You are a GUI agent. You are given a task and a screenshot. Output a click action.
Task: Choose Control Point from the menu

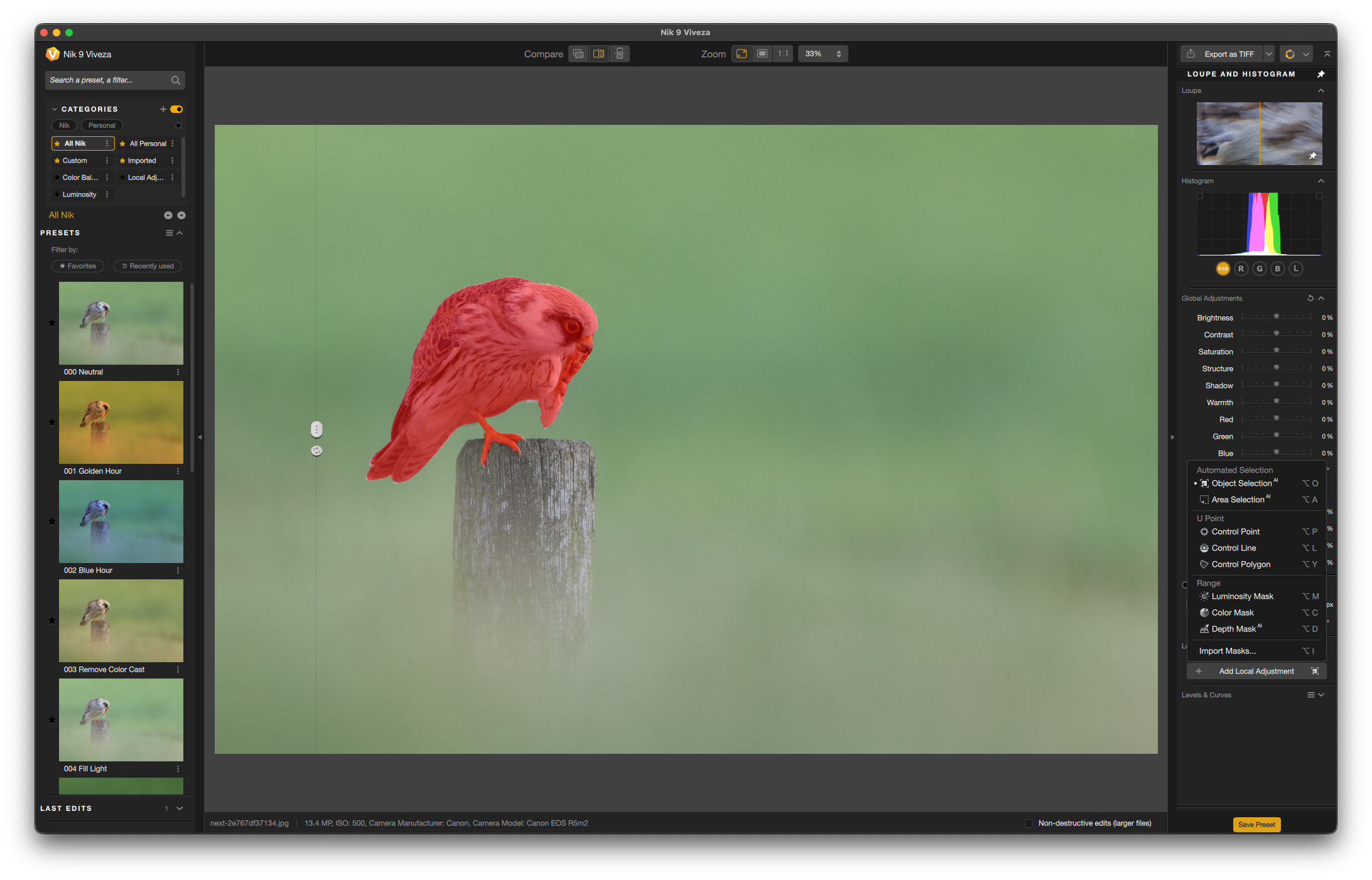1235,532
